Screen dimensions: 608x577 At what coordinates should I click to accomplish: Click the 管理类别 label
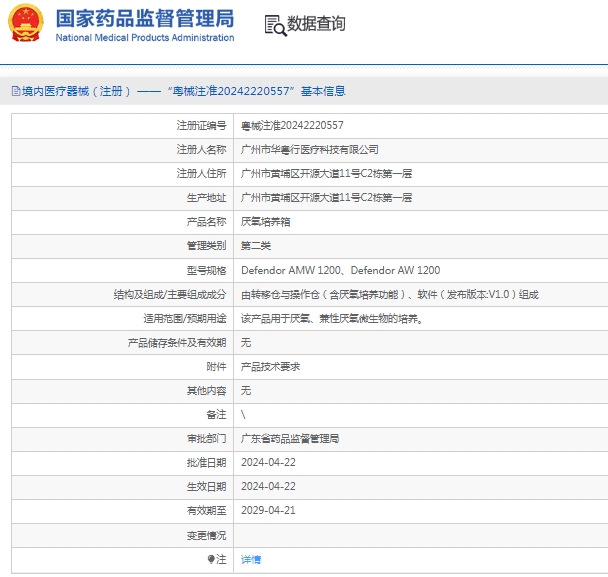[206, 245]
